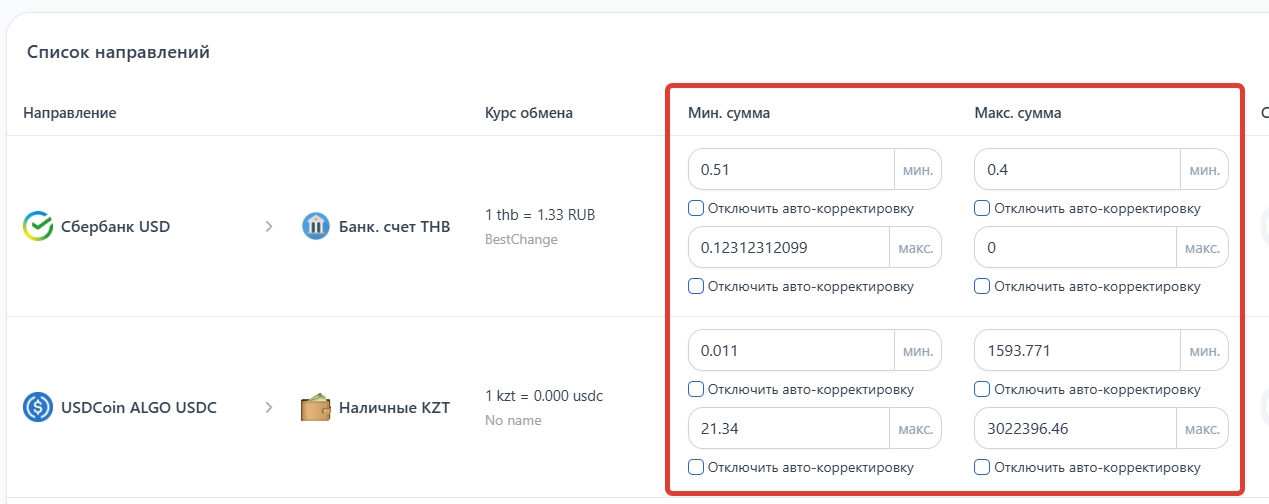Click the Направление column header

pyautogui.click(x=70, y=113)
